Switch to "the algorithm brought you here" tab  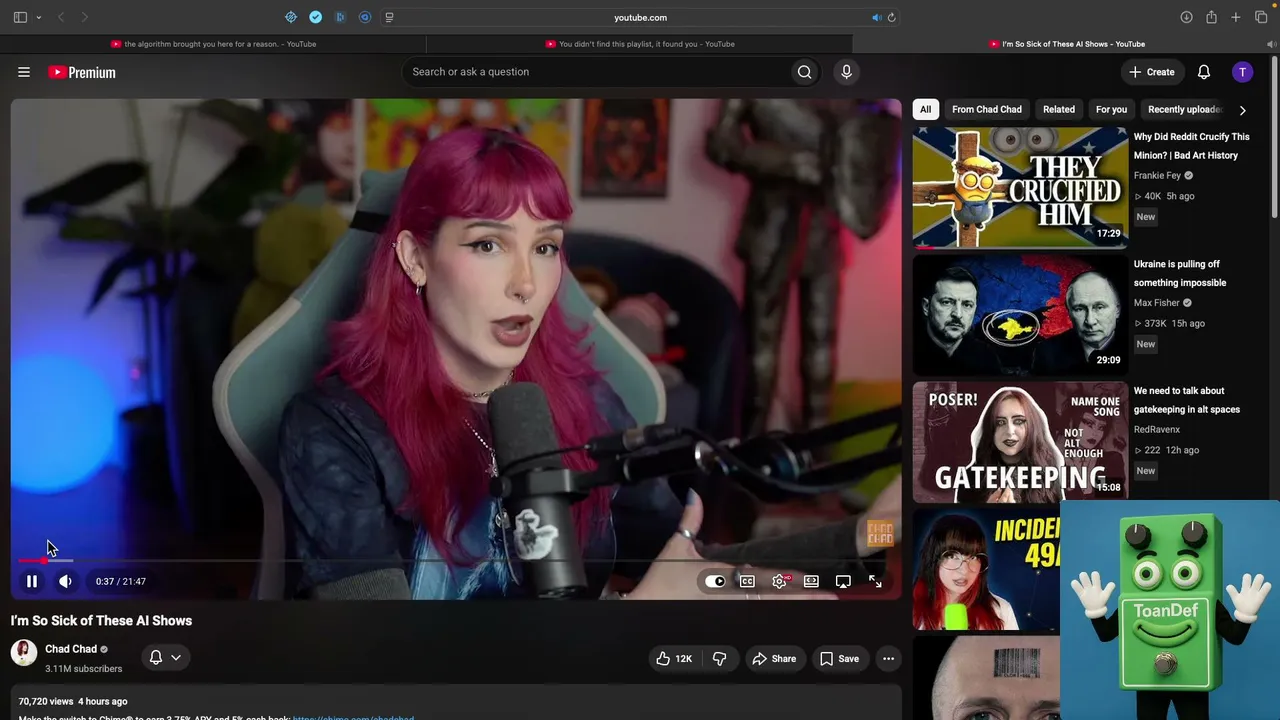213,44
